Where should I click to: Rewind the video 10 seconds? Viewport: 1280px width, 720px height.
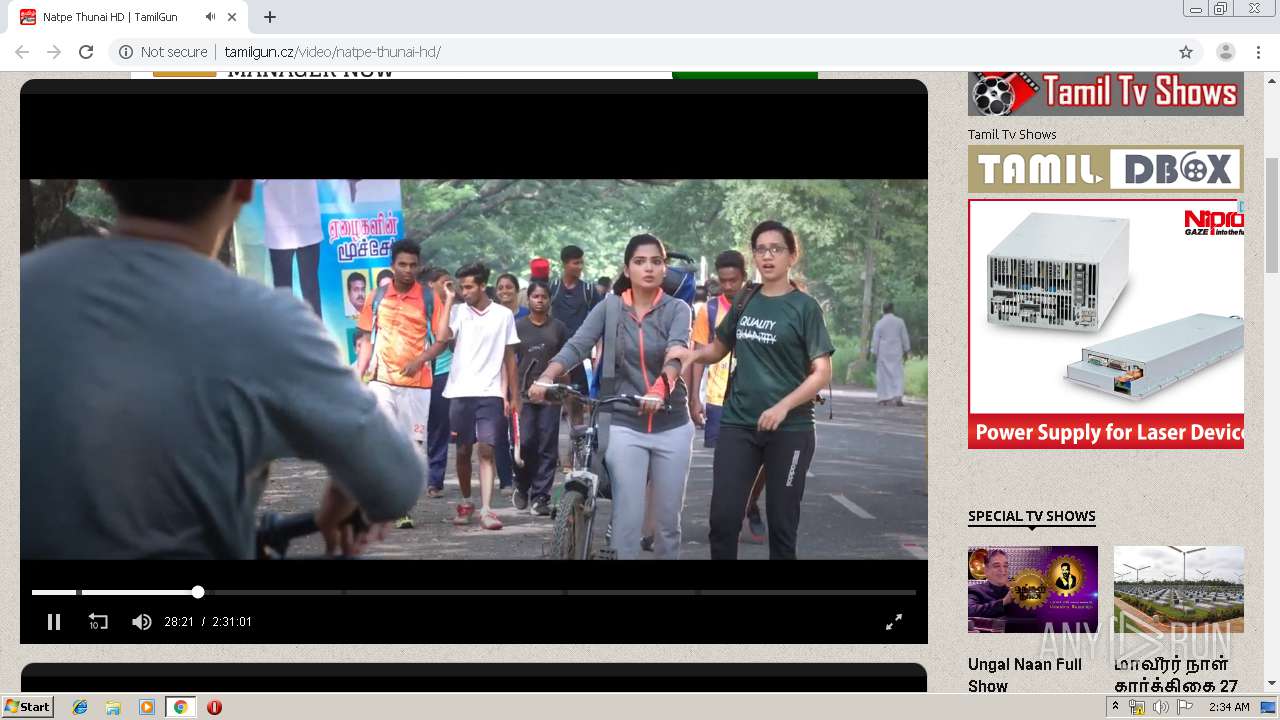[97, 622]
